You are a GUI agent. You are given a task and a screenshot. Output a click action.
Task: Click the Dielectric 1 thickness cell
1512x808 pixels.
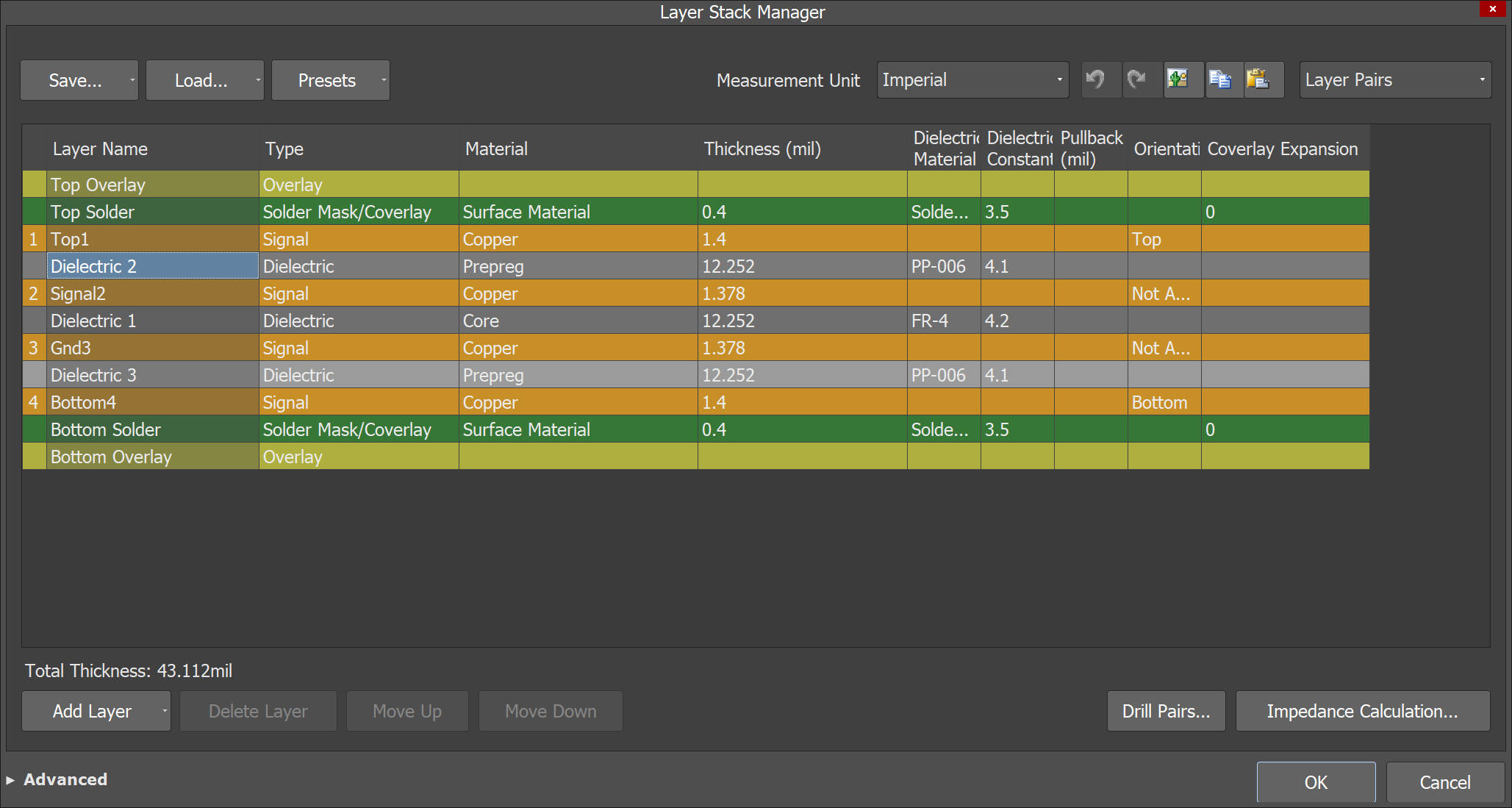[801, 321]
